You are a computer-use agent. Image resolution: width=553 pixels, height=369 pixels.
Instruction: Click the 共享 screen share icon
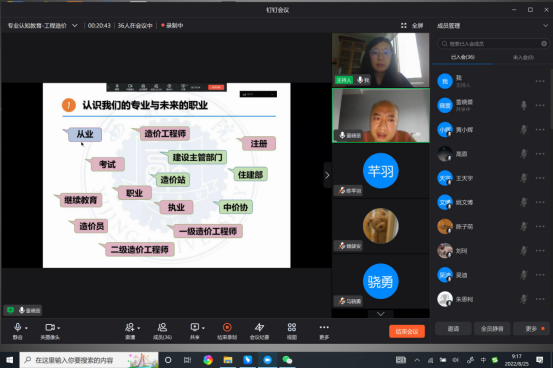[195, 328]
